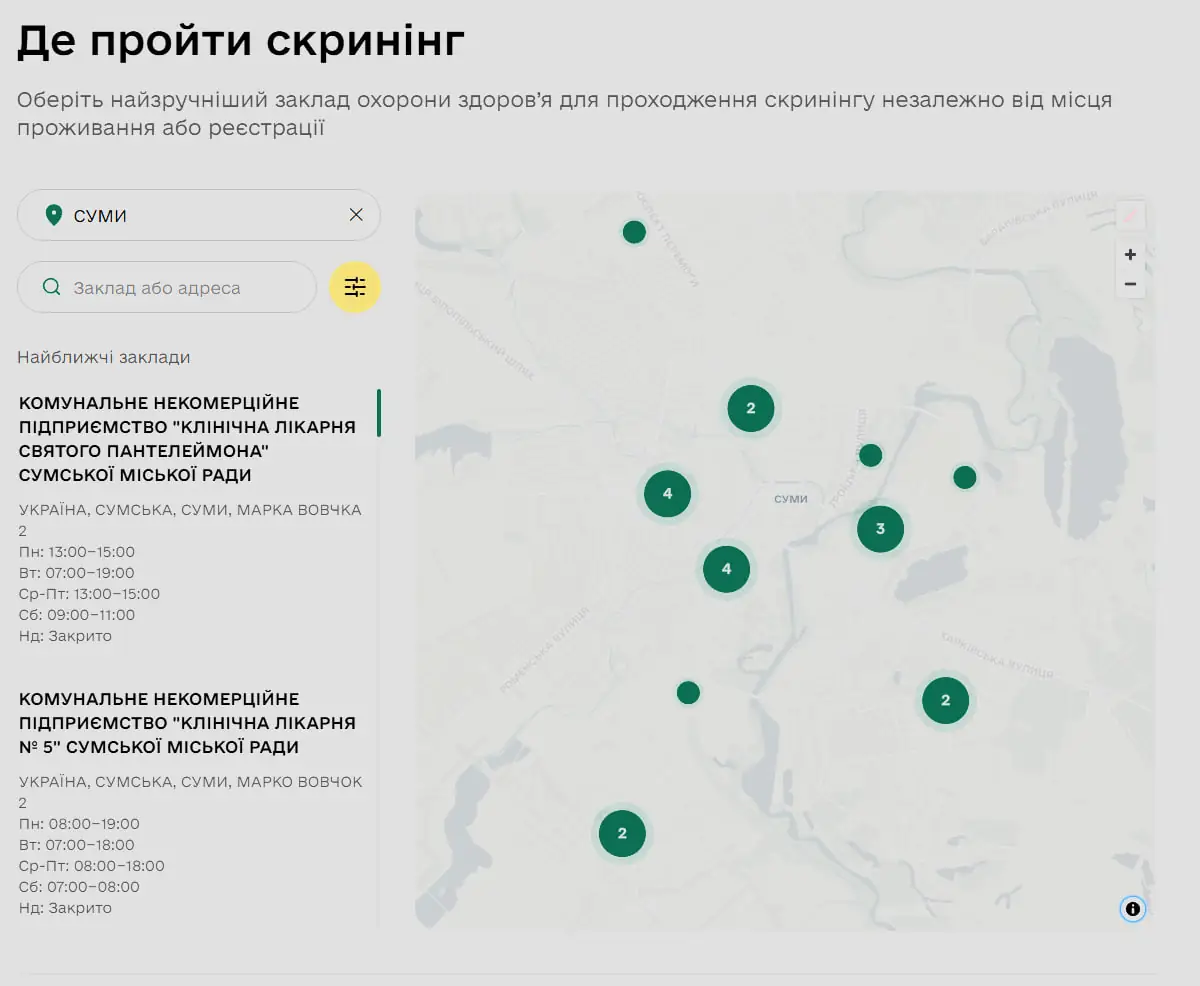Image resolution: width=1200 pixels, height=986 pixels.
Task: Click the green location pin icon in the СУМИ field
Action: click(x=55, y=215)
